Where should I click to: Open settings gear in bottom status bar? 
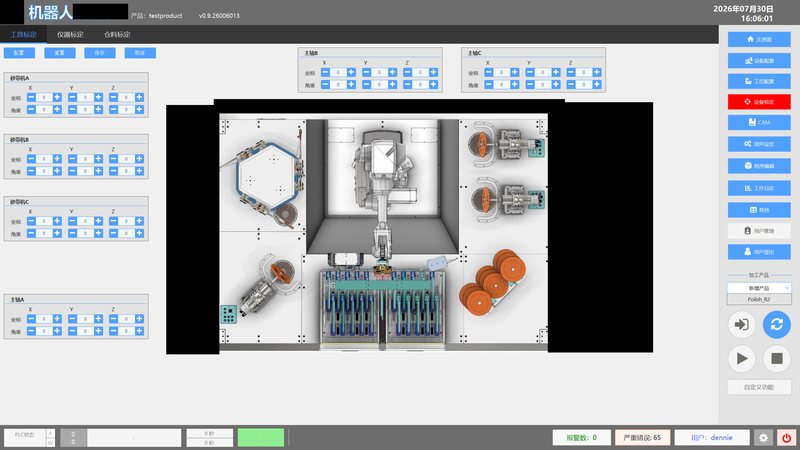[x=763, y=438]
